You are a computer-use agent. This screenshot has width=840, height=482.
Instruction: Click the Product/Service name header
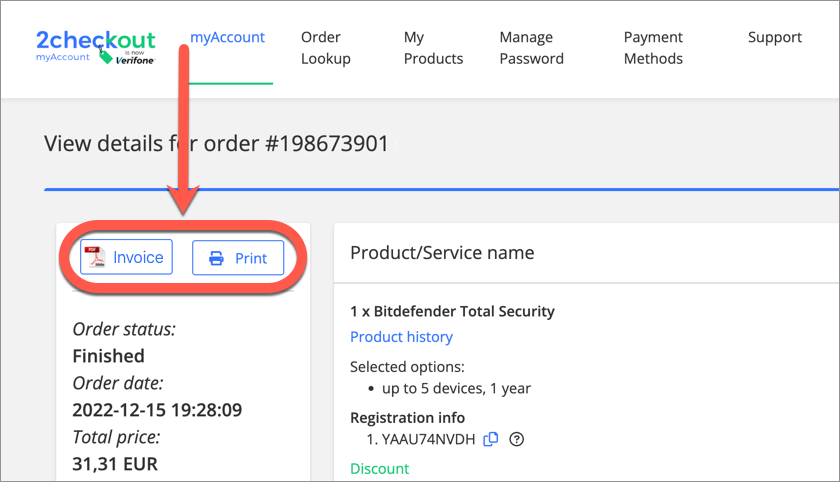(442, 252)
